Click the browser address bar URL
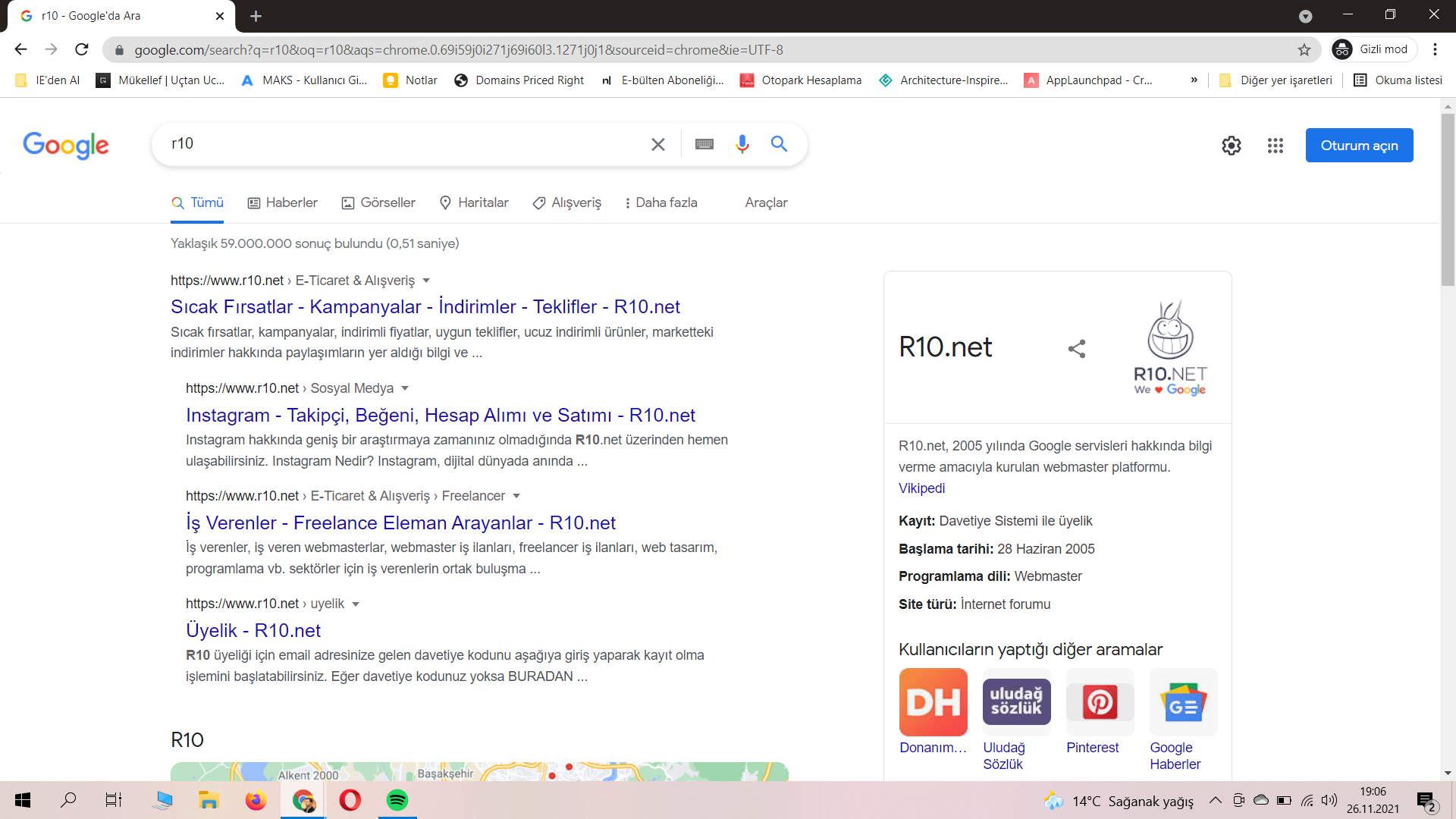 (x=459, y=50)
